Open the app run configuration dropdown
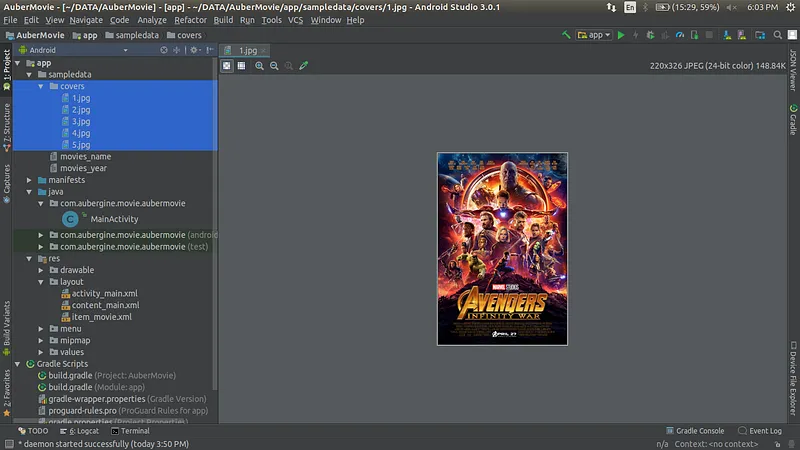Image resolution: width=800 pixels, height=450 pixels. point(594,35)
